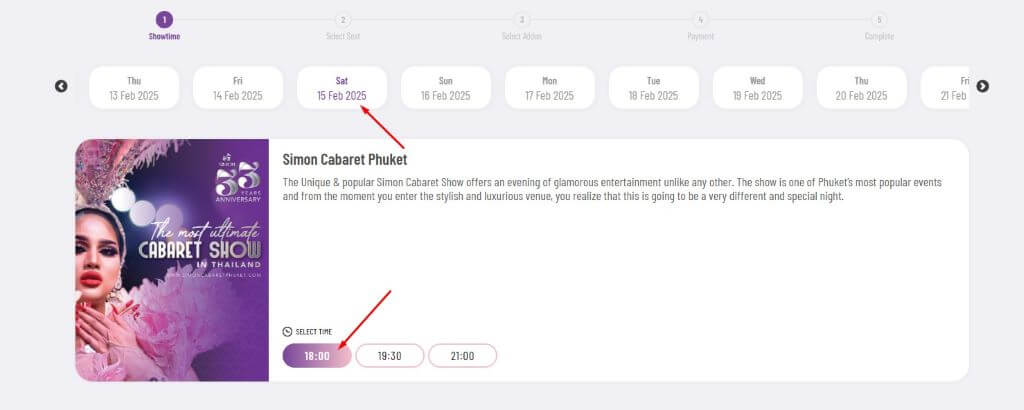Select the 18:00 showtime
This screenshot has height=410, width=1024.
317,356
